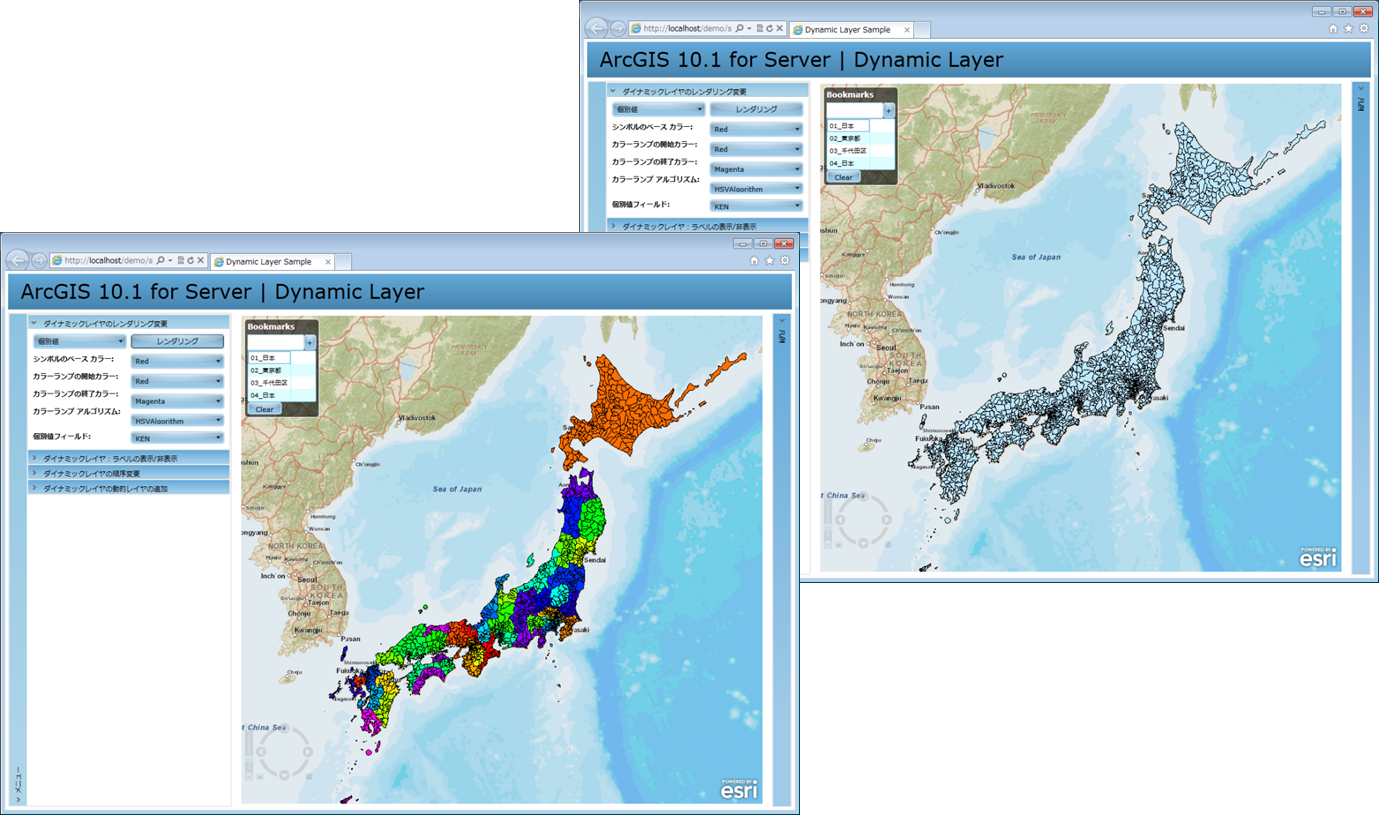Open symbol base color Red dropdown, front window

coord(178,361)
